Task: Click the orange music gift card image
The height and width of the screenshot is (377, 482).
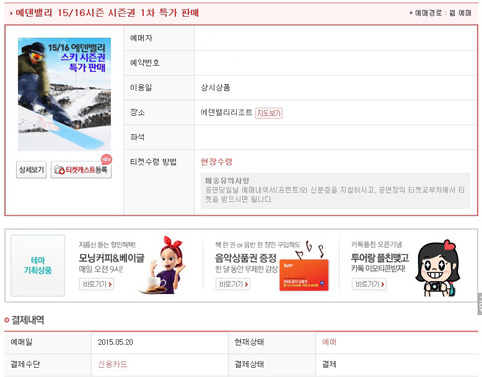Action: (304, 275)
